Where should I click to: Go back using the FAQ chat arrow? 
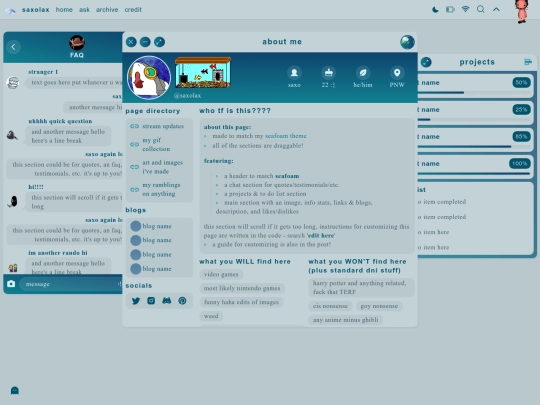13,47
